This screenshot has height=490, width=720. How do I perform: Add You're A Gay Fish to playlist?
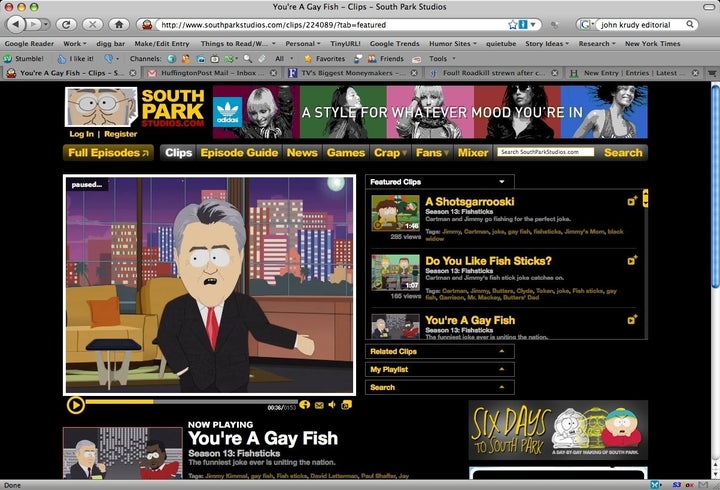click(x=632, y=319)
